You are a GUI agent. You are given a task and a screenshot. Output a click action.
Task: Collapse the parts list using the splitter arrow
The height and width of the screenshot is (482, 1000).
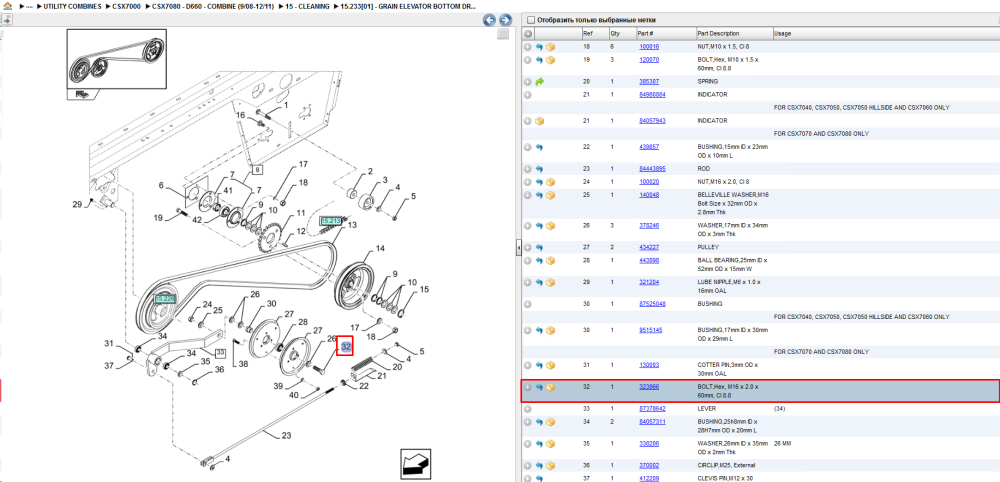[518, 247]
